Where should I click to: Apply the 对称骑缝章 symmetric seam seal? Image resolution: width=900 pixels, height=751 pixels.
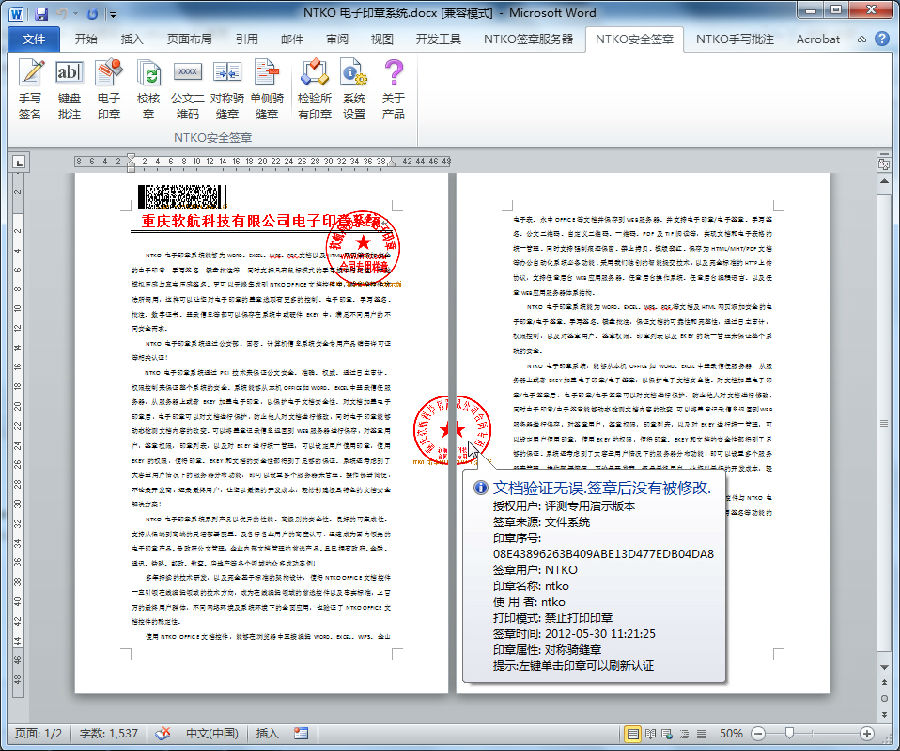pyautogui.click(x=227, y=89)
